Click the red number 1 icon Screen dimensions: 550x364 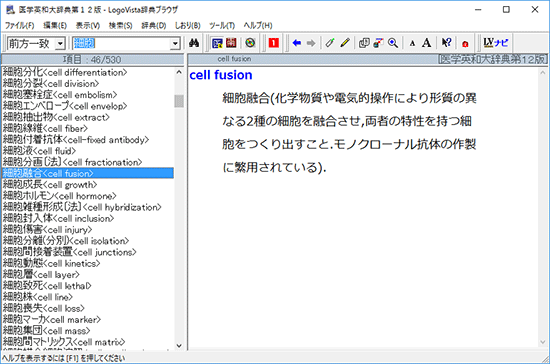[x=274, y=43]
